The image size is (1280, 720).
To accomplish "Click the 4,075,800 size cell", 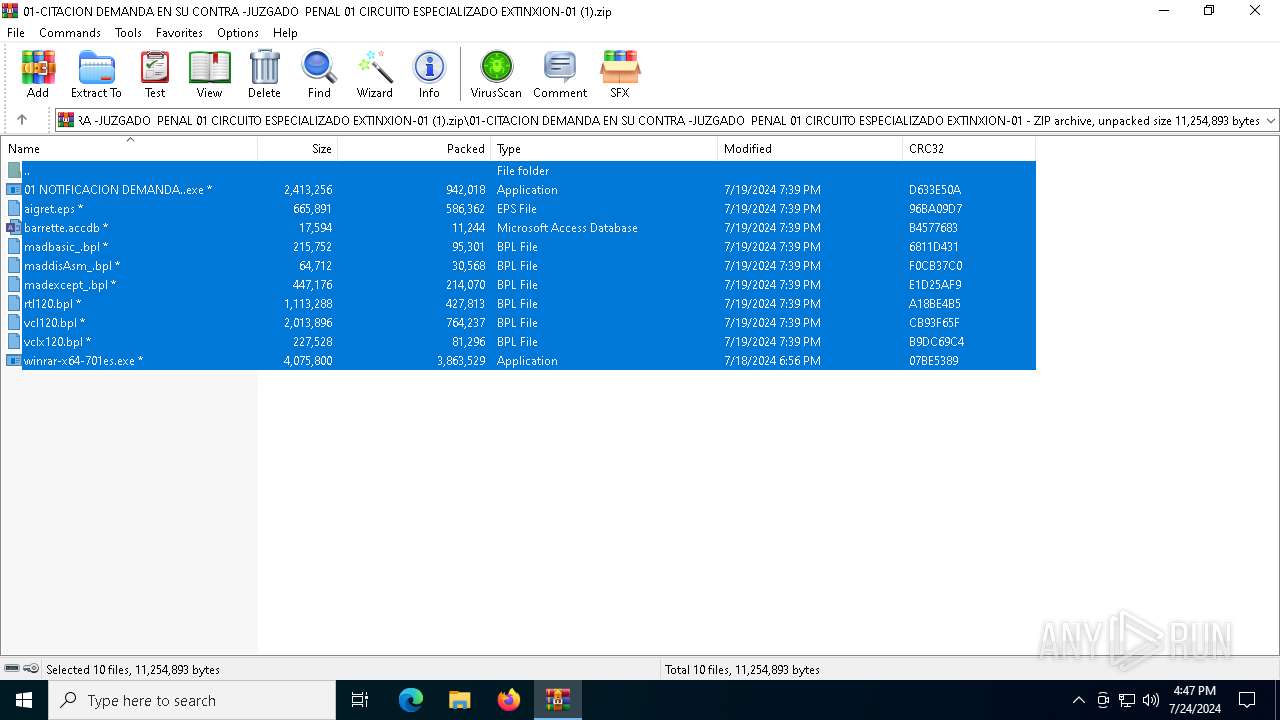I will pyautogui.click(x=308, y=361).
